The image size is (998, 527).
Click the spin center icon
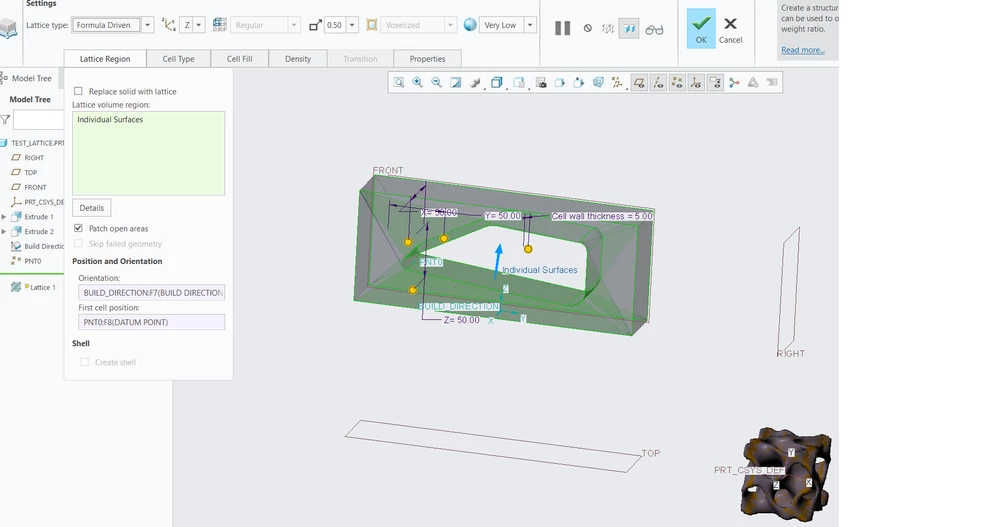[x=734, y=83]
